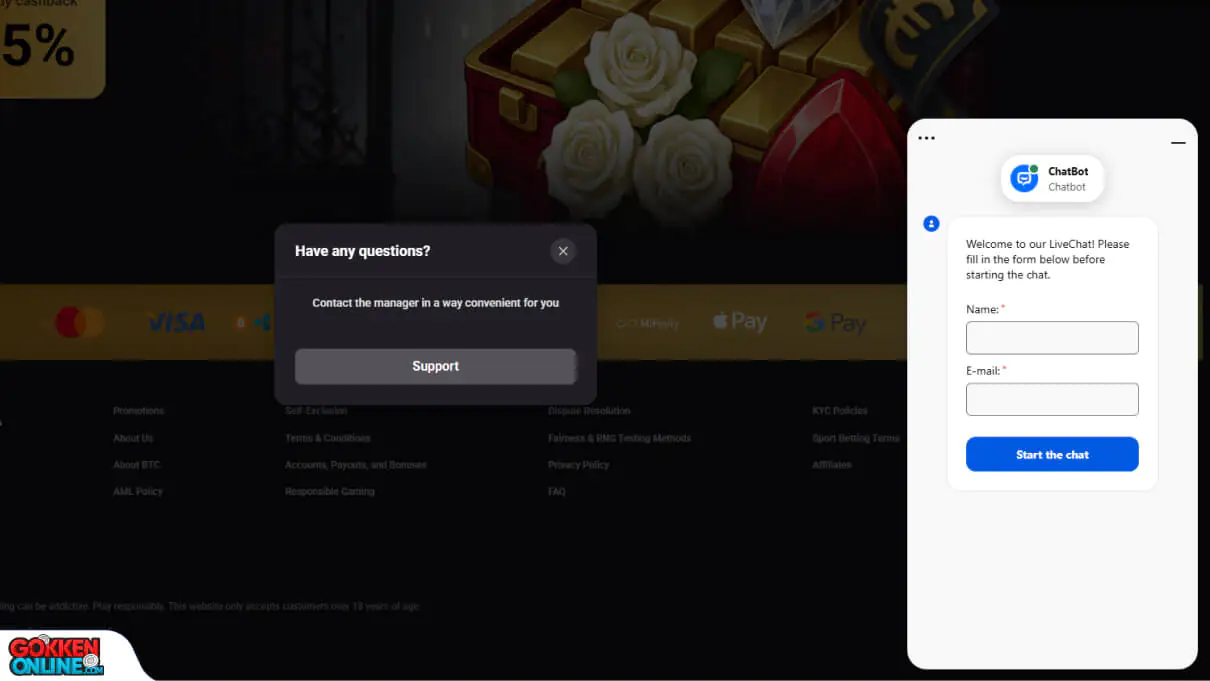Open the chat widget three-dots menu

tap(926, 138)
